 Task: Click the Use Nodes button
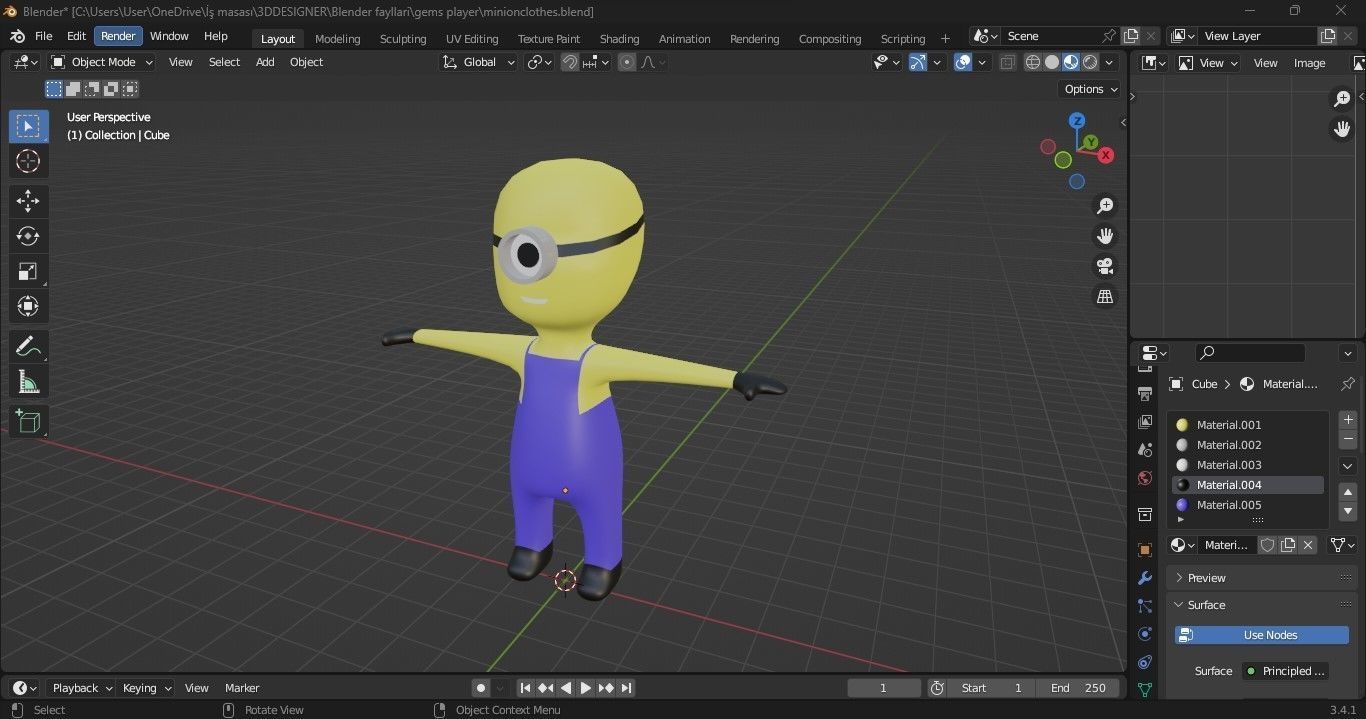point(1261,635)
